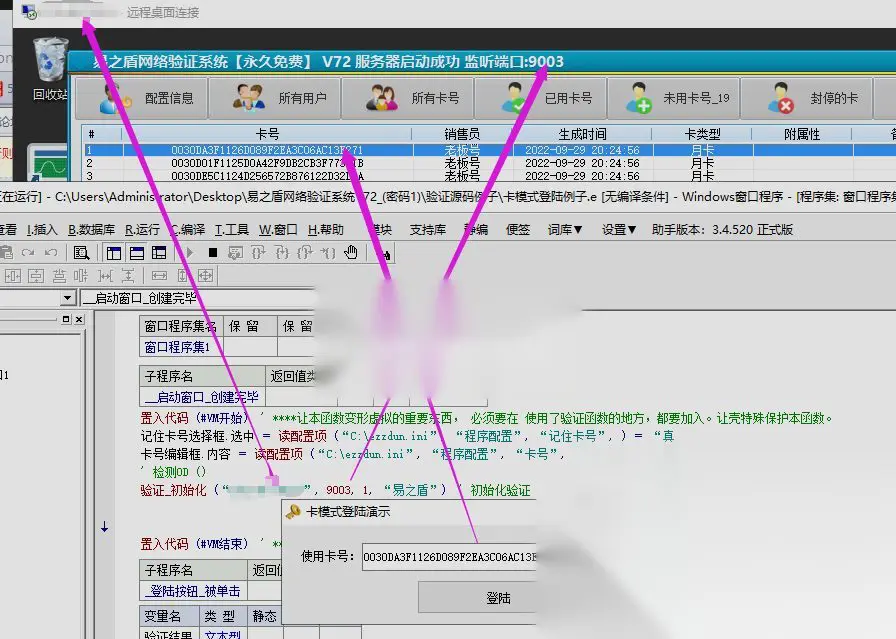Click the step into debug icon
896x639 pixels.
(x=282, y=253)
